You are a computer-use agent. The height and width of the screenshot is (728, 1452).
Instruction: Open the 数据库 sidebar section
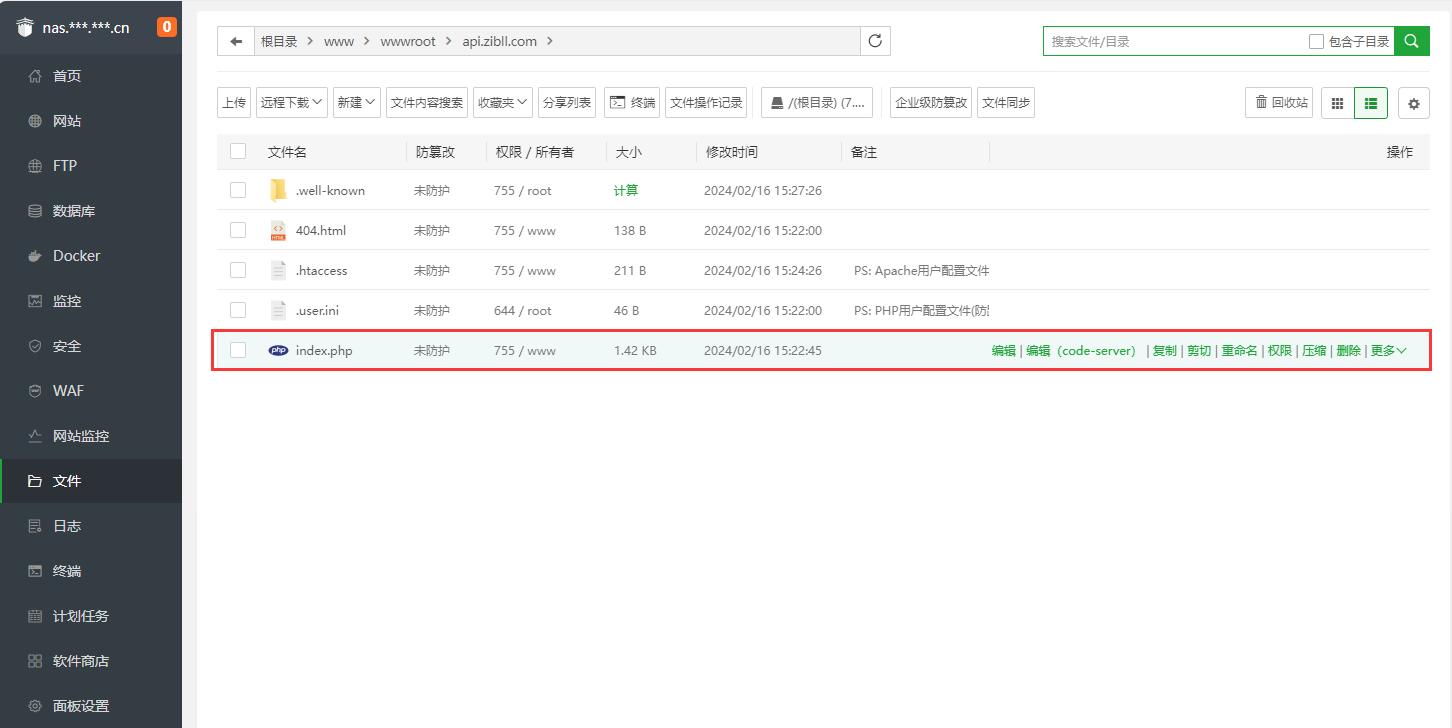click(x=91, y=211)
